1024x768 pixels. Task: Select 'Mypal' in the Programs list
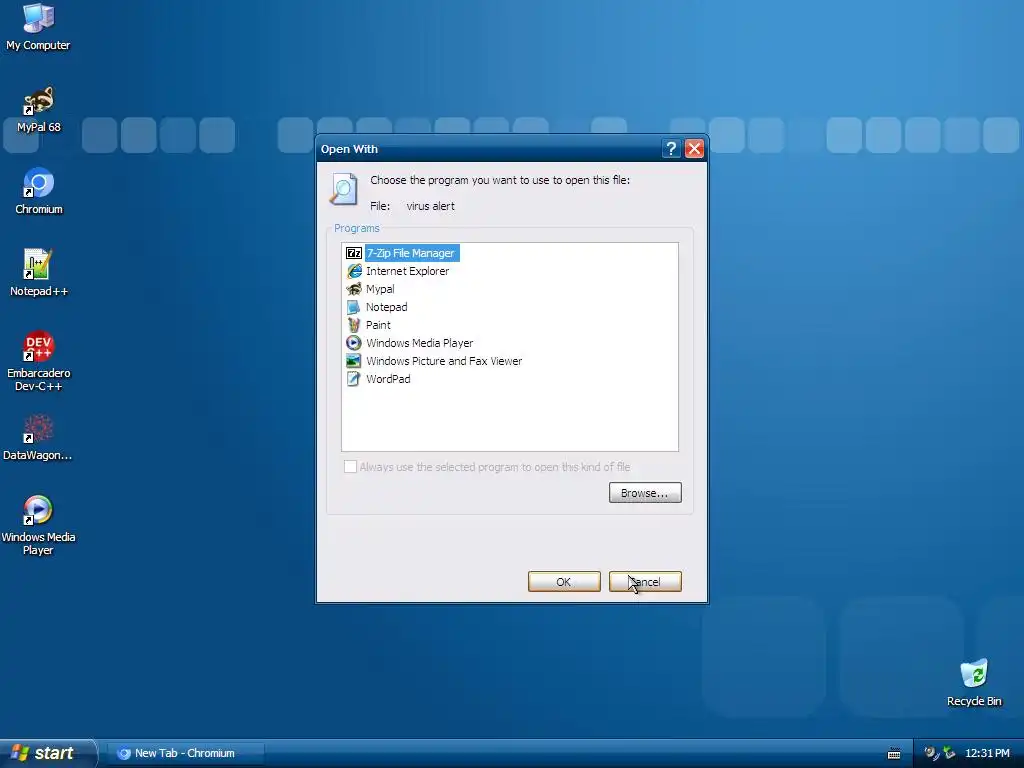(380, 289)
